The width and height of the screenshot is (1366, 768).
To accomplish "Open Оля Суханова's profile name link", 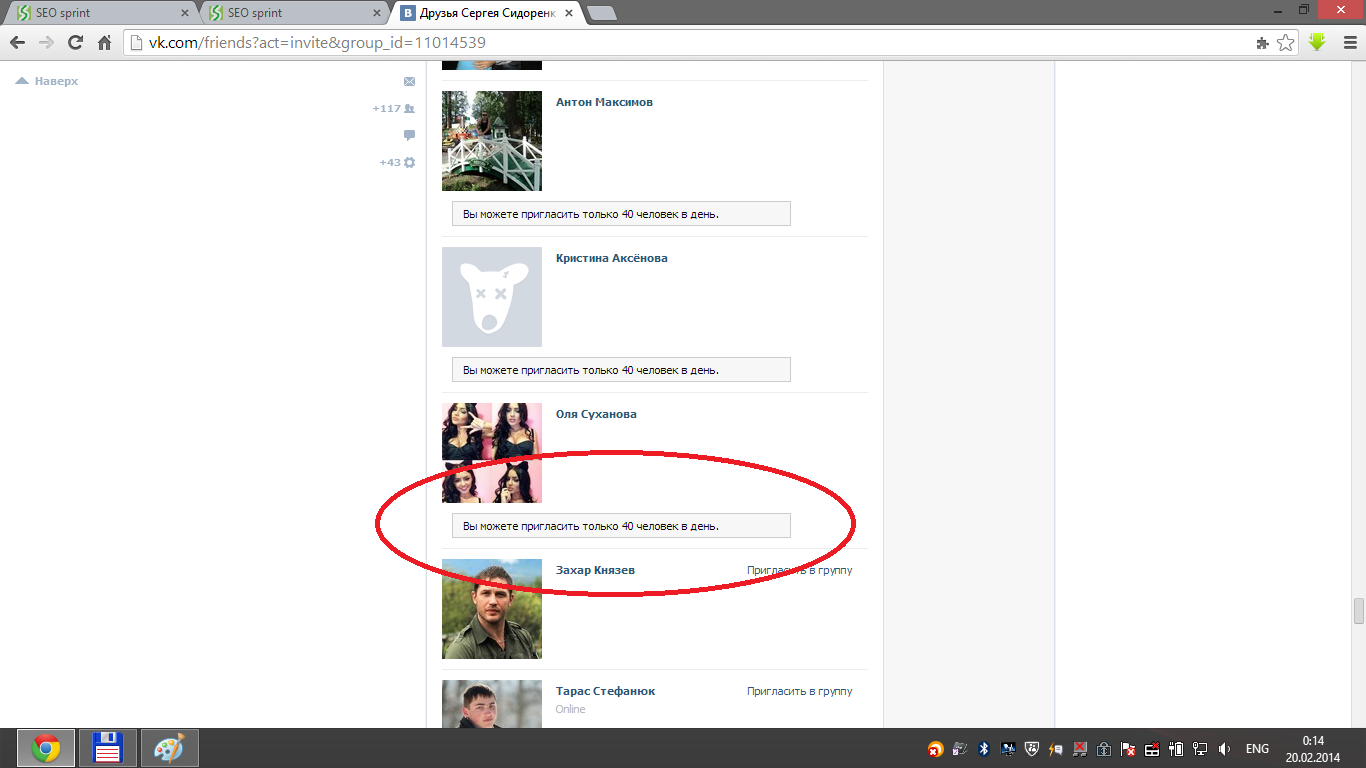I will (x=596, y=414).
